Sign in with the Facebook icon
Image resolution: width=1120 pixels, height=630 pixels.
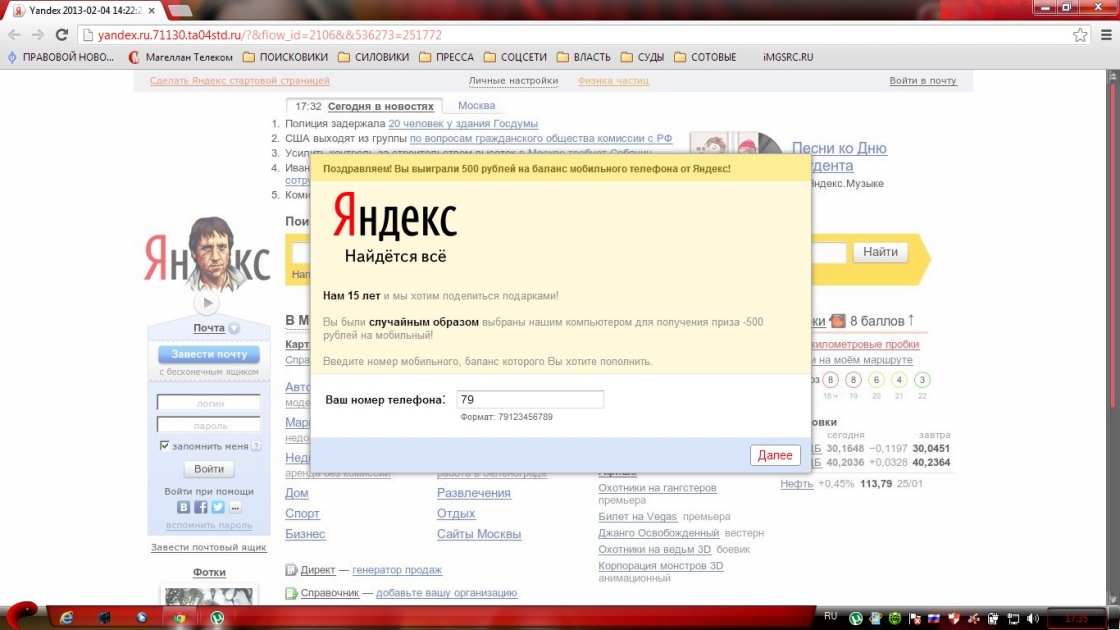pyautogui.click(x=201, y=507)
